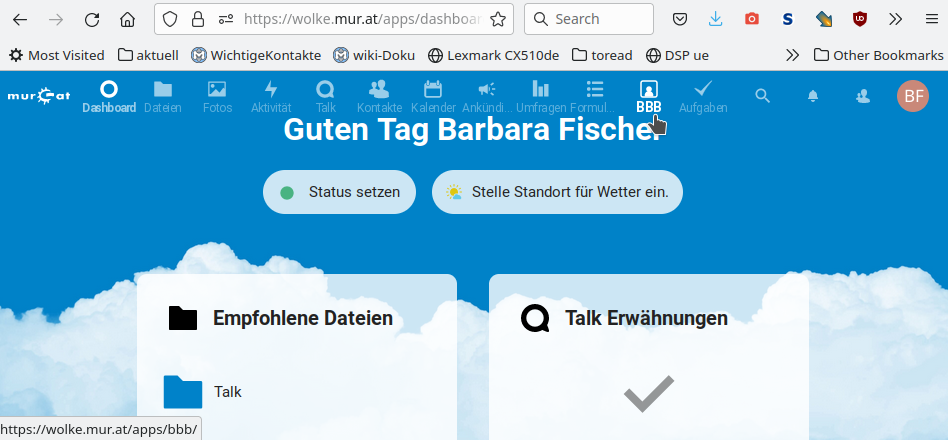948x440 pixels.
Task: Open the user menu via BF avatar
Action: pyautogui.click(x=912, y=96)
